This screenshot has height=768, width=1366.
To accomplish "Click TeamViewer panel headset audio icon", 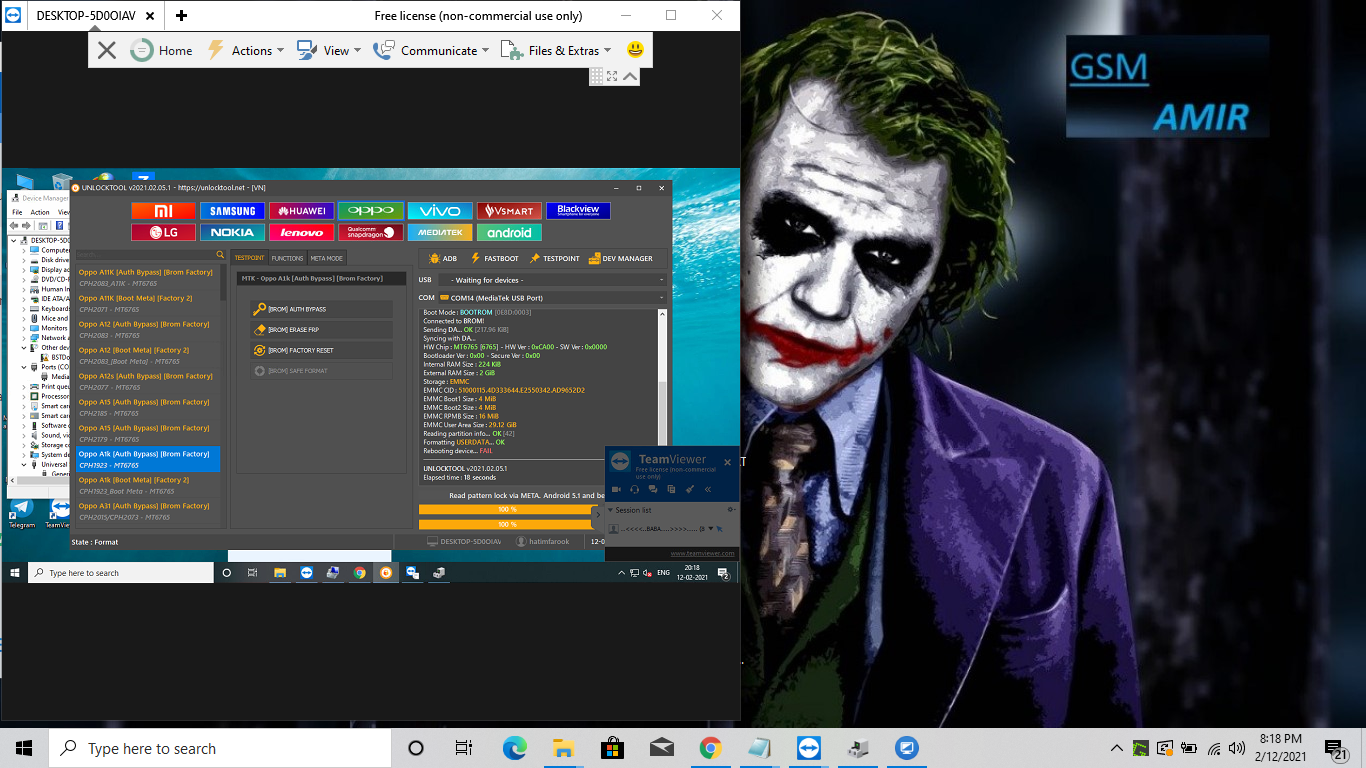I will point(635,489).
